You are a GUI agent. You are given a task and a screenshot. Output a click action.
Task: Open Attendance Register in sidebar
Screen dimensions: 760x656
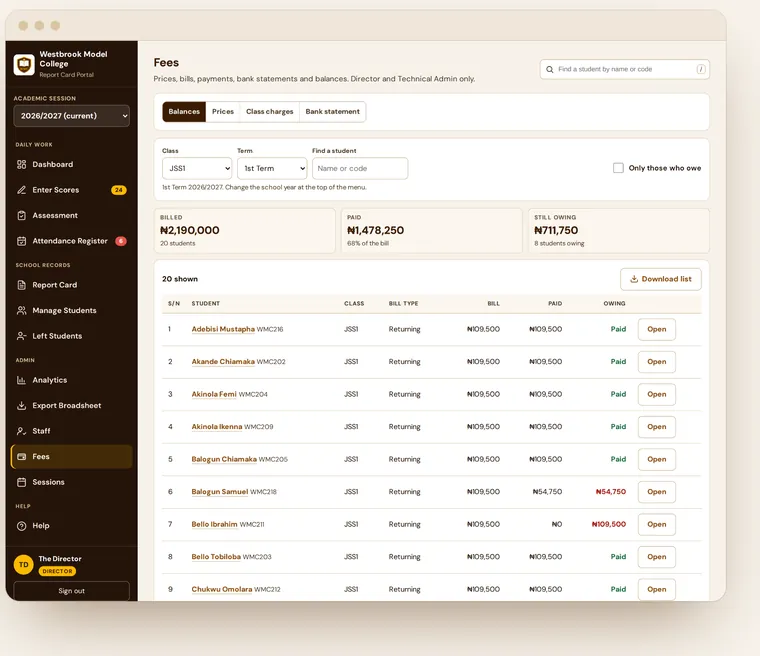[x=72, y=241]
